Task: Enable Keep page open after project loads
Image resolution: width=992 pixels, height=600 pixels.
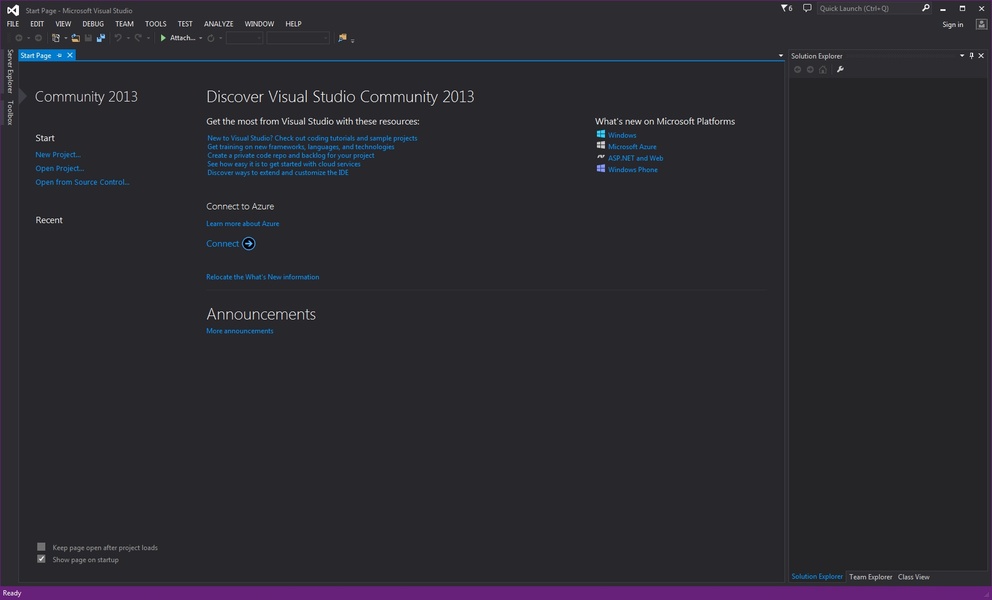Action: (41, 547)
